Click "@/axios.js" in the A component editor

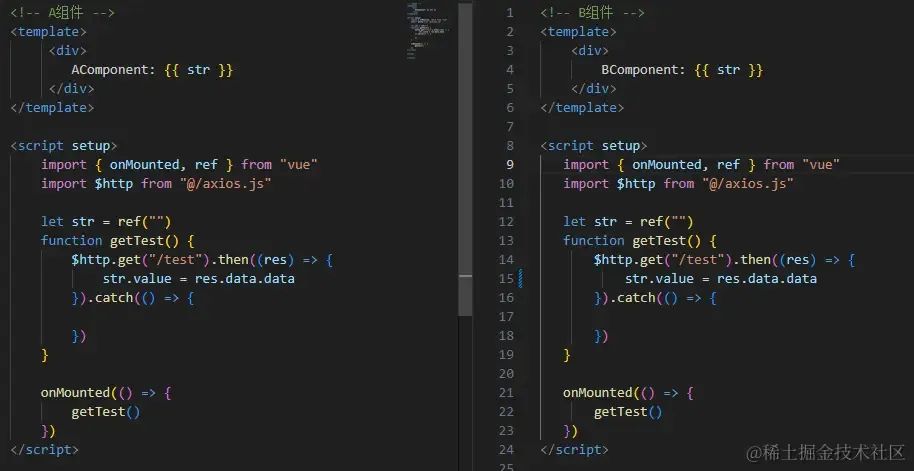225,184
